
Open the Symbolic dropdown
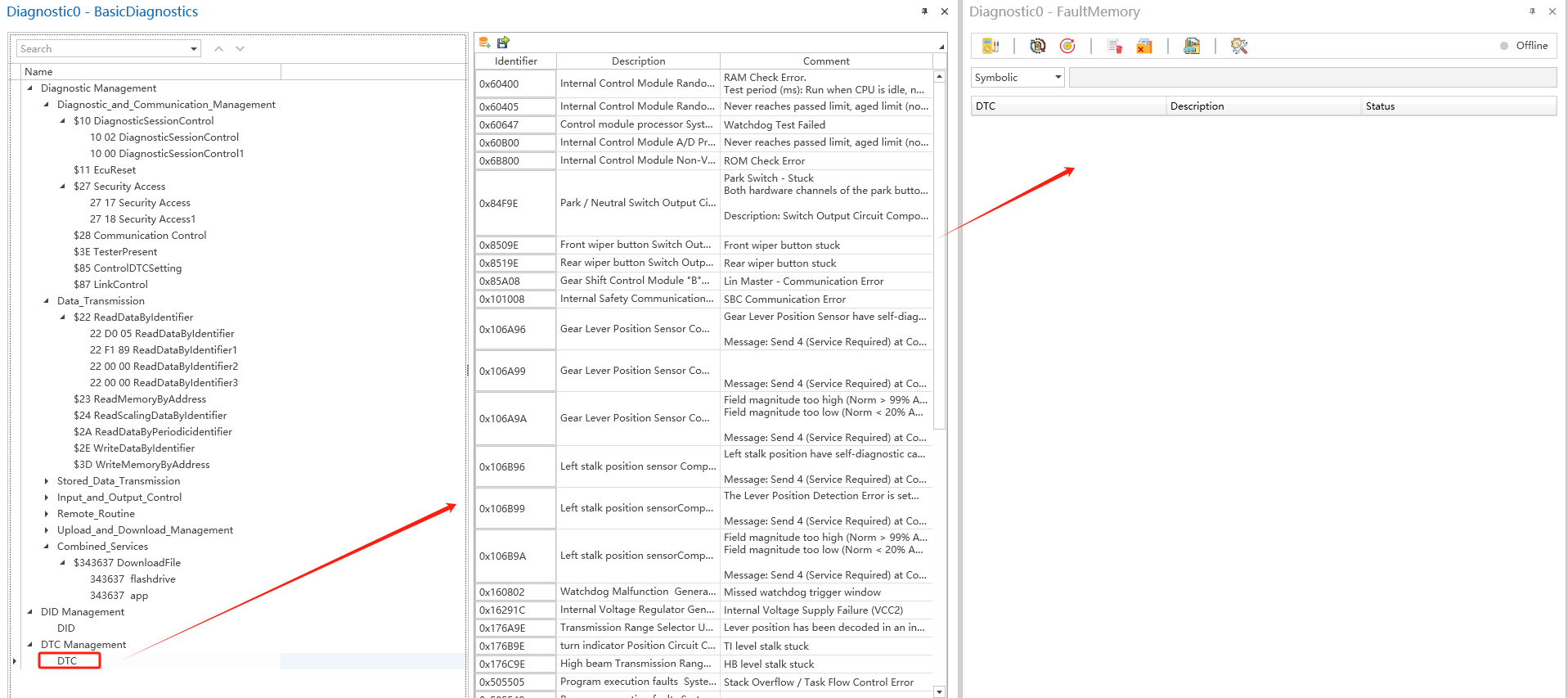1058,77
